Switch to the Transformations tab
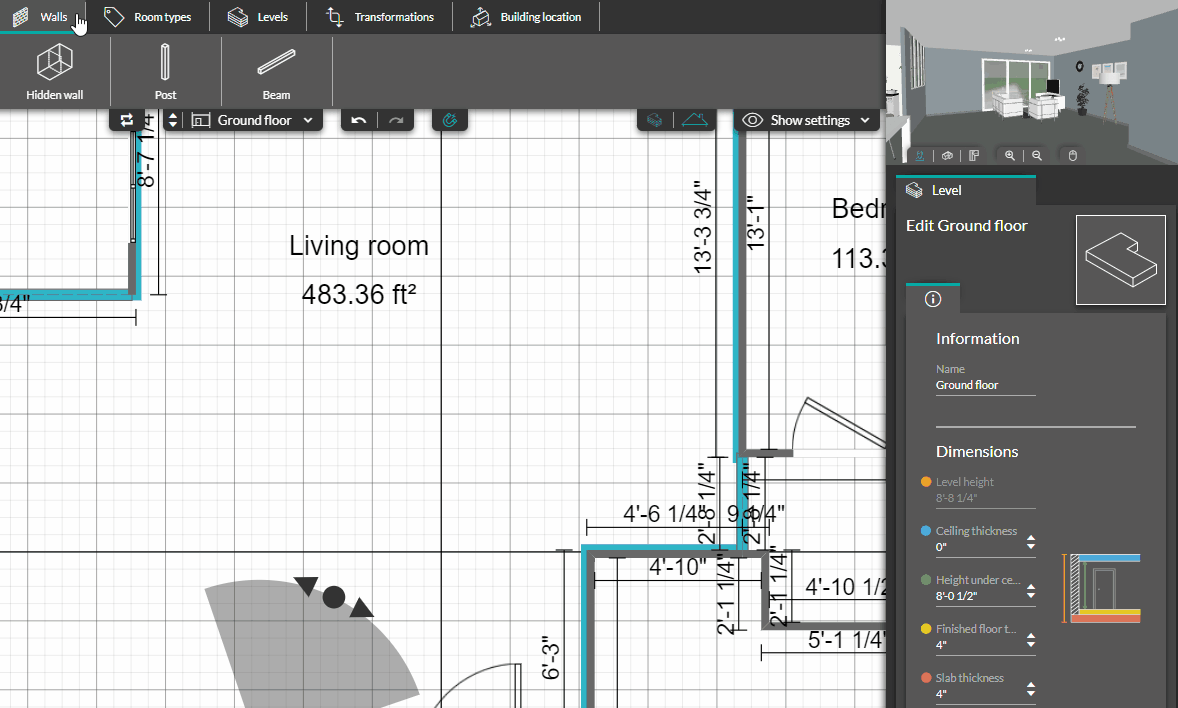The height and width of the screenshot is (708, 1178). [378, 16]
